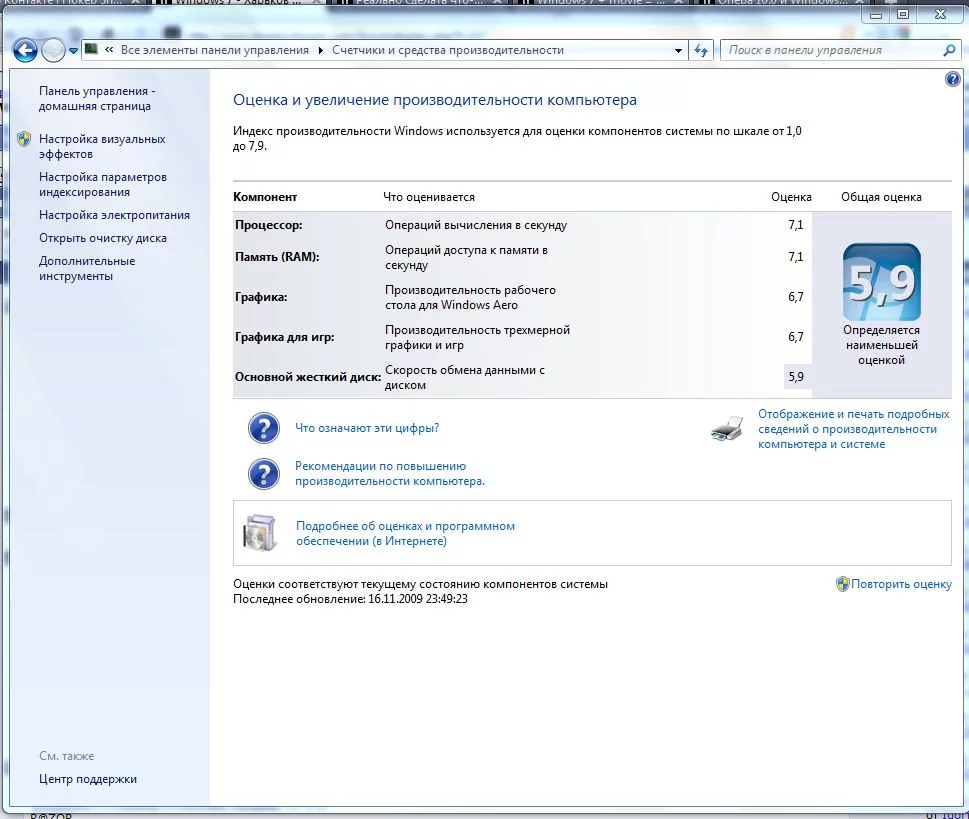Minimize the performance window
Image resolution: width=969 pixels, height=819 pixels.
point(876,15)
